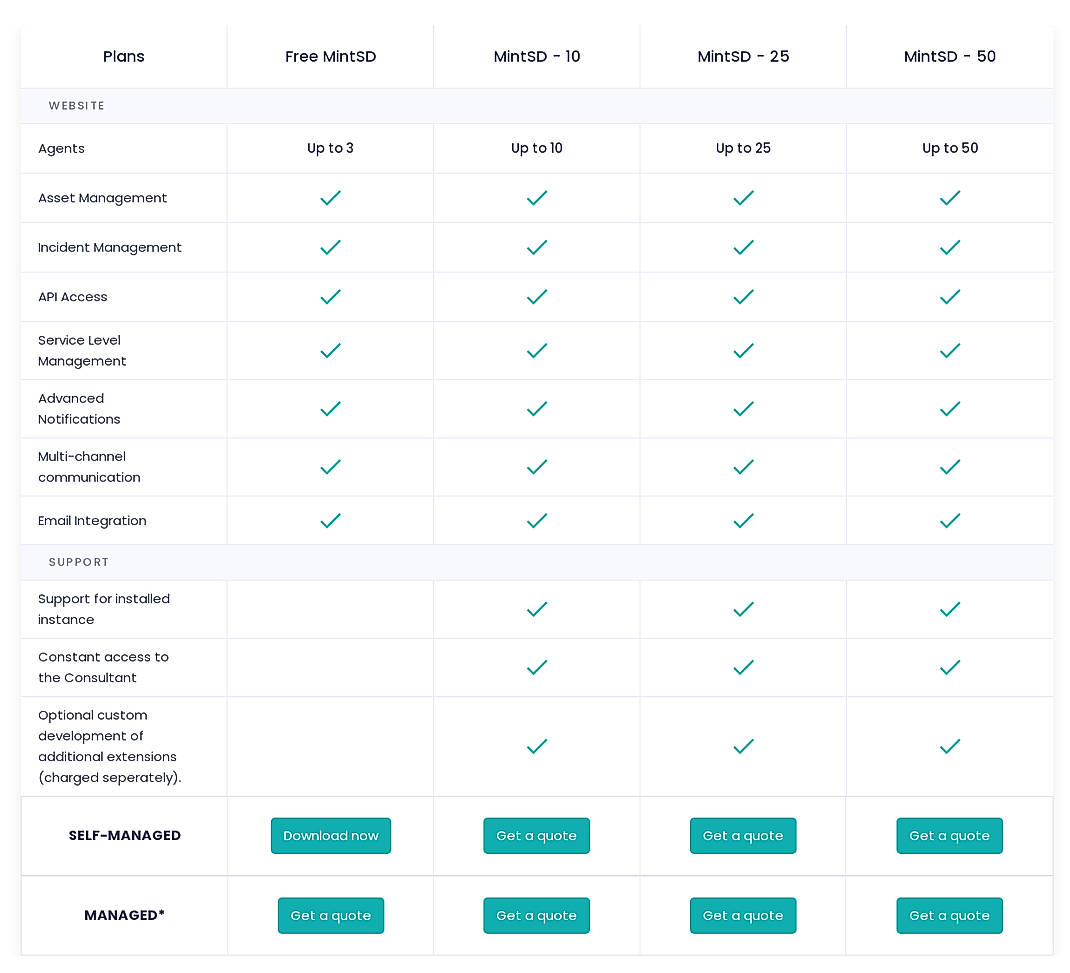Select the Free MintSD column header
The width and height of the screenshot is (1070, 973).
click(330, 57)
